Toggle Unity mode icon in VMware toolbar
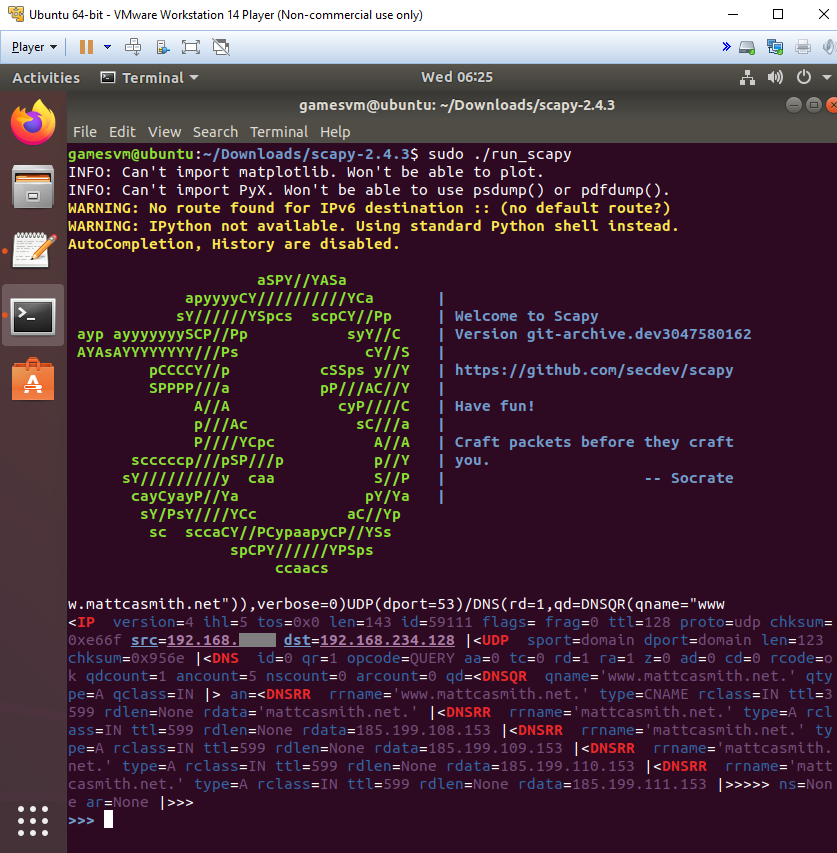The height and width of the screenshot is (853, 837). tap(221, 47)
